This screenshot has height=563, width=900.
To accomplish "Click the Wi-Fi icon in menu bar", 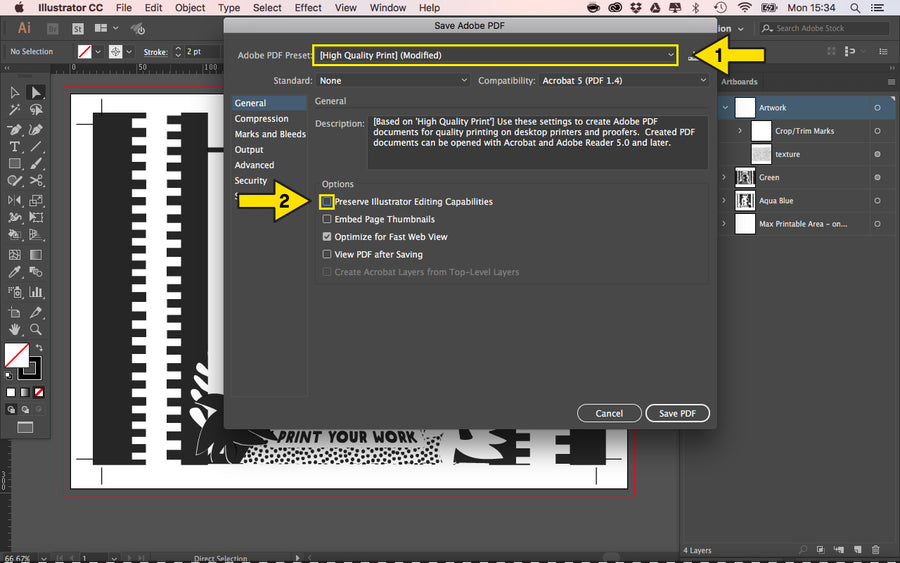I will pos(744,7).
